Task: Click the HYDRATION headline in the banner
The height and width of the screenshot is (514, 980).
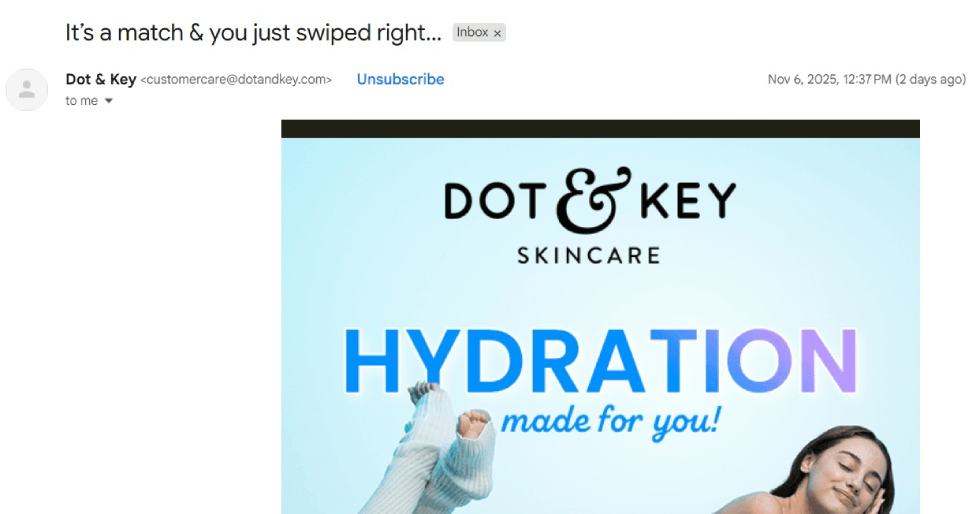Action: point(601,361)
